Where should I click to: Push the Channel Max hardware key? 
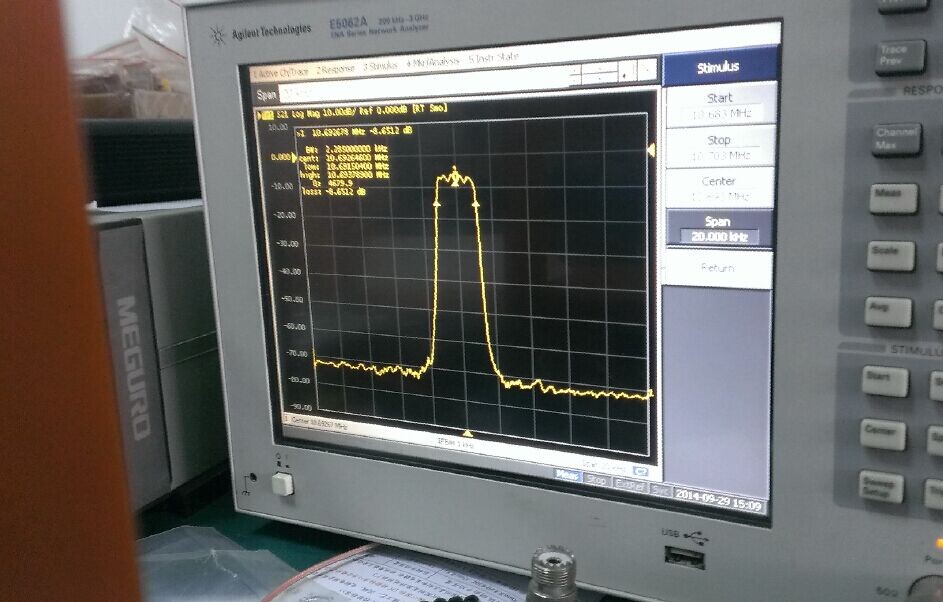point(897,140)
